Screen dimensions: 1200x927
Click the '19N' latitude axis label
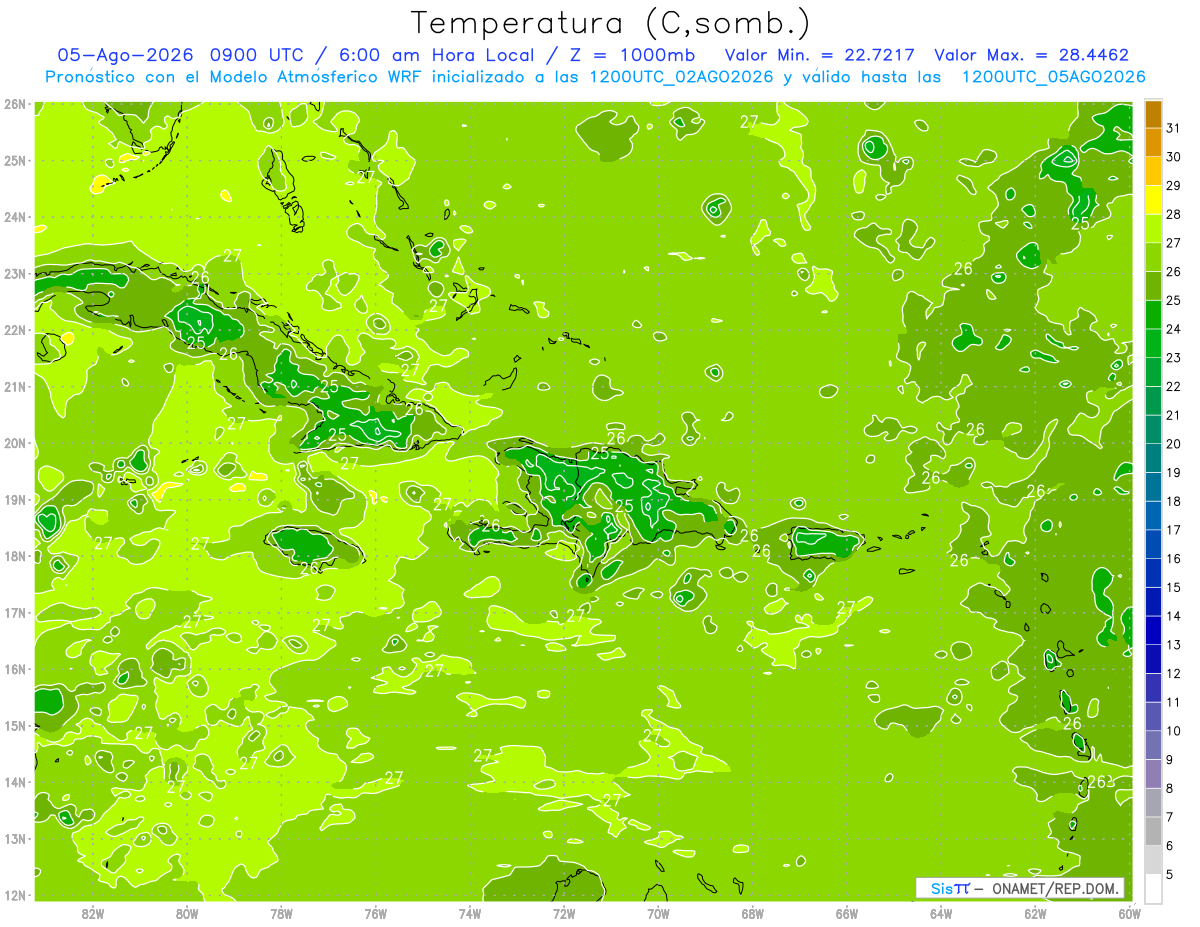point(15,499)
